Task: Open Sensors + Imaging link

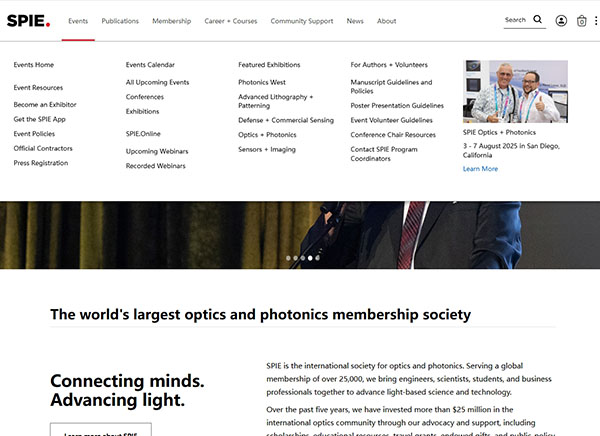Action: click(x=267, y=149)
